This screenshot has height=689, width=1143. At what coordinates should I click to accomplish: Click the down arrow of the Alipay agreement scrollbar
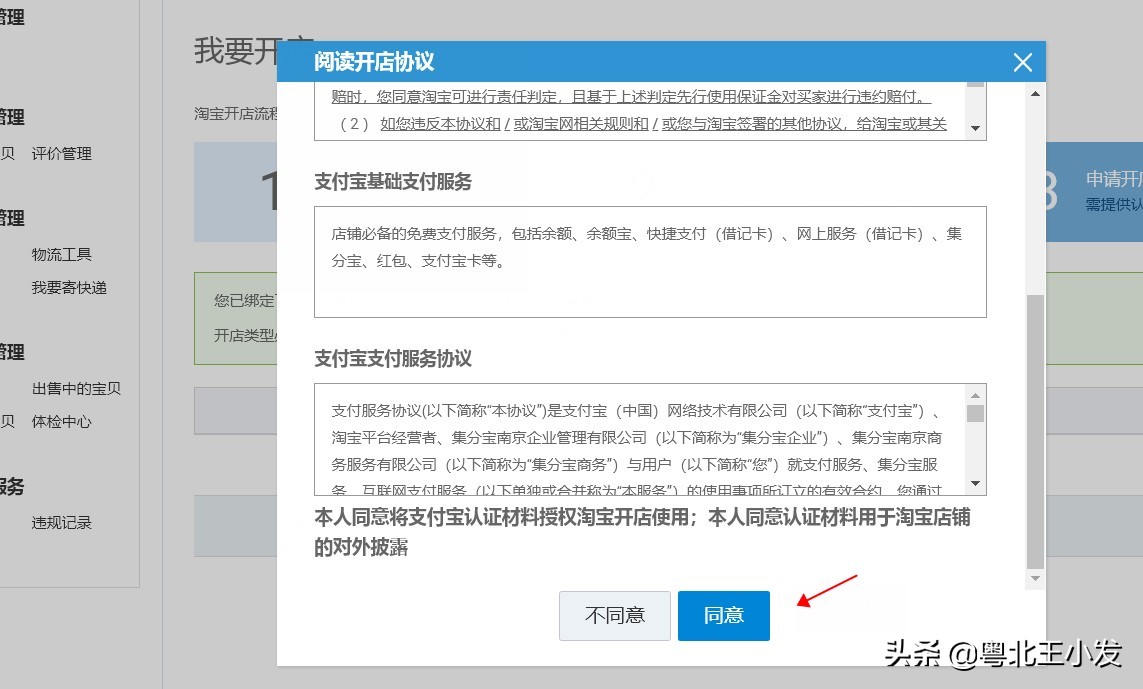[975, 485]
